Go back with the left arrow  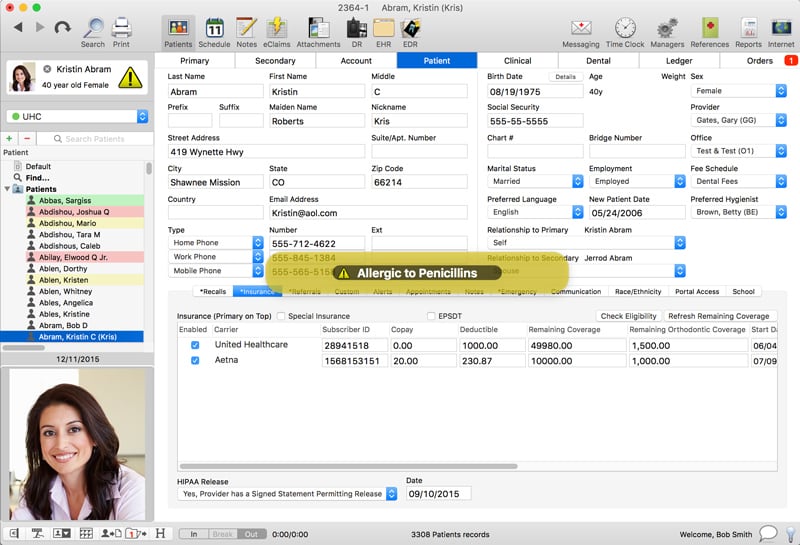click(x=18, y=27)
